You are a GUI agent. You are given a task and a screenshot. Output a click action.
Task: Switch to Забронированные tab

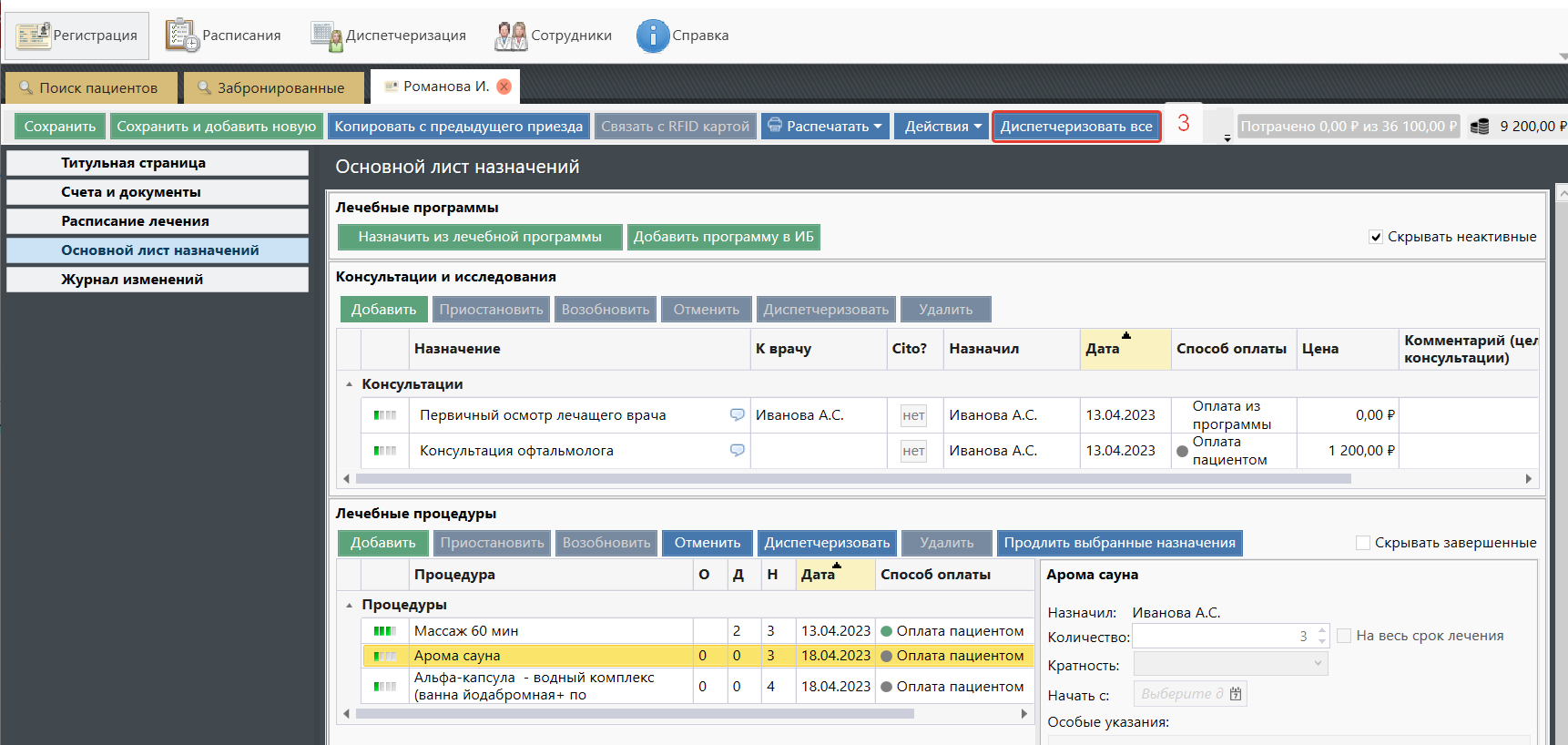272,88
